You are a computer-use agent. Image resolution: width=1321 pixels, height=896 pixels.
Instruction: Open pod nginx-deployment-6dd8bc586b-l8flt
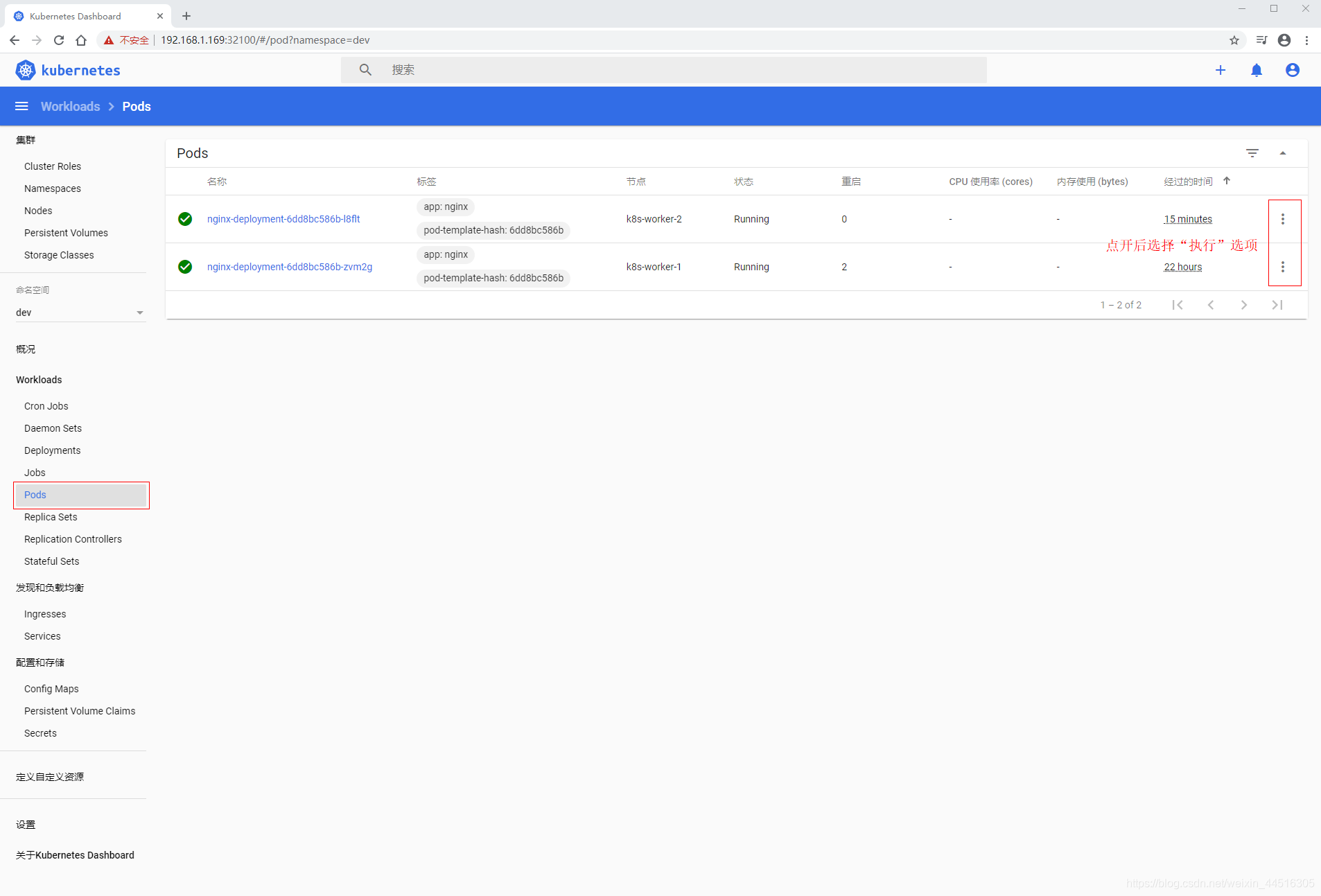tap(283, 219)
